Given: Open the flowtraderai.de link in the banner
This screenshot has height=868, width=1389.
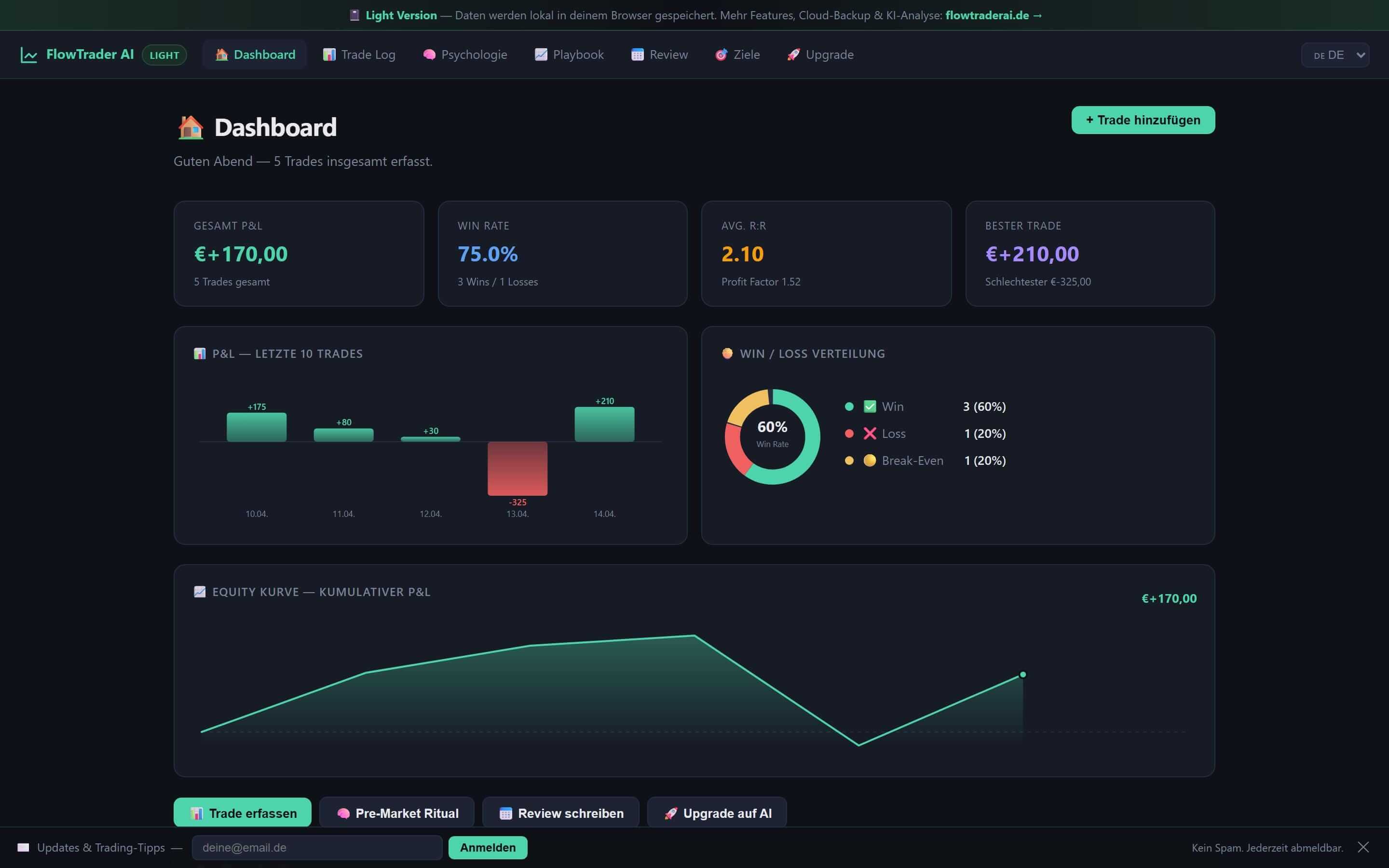Looking at the screenshot, I should [993, 15].
